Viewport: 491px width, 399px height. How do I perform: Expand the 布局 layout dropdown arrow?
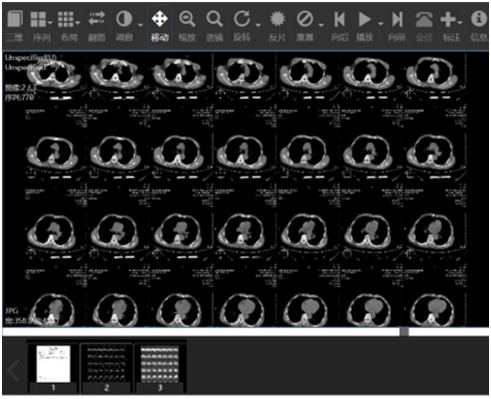pyautogui.click(x=78, y=23)
